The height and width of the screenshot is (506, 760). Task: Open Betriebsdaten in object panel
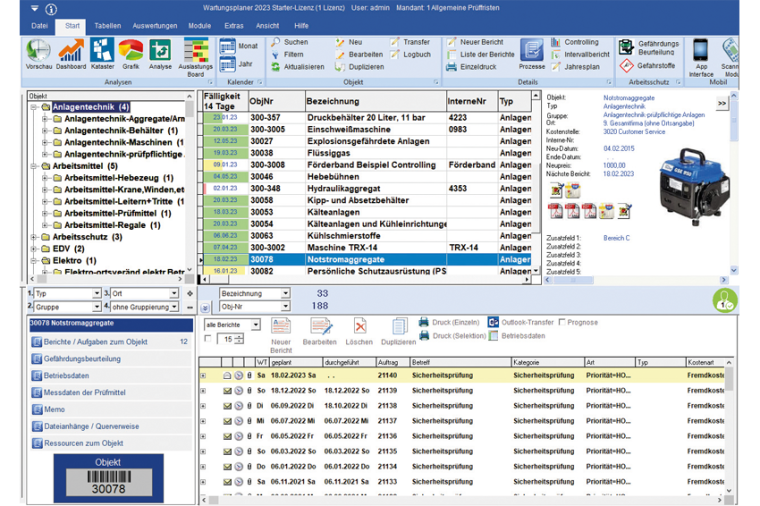[111, 376]
